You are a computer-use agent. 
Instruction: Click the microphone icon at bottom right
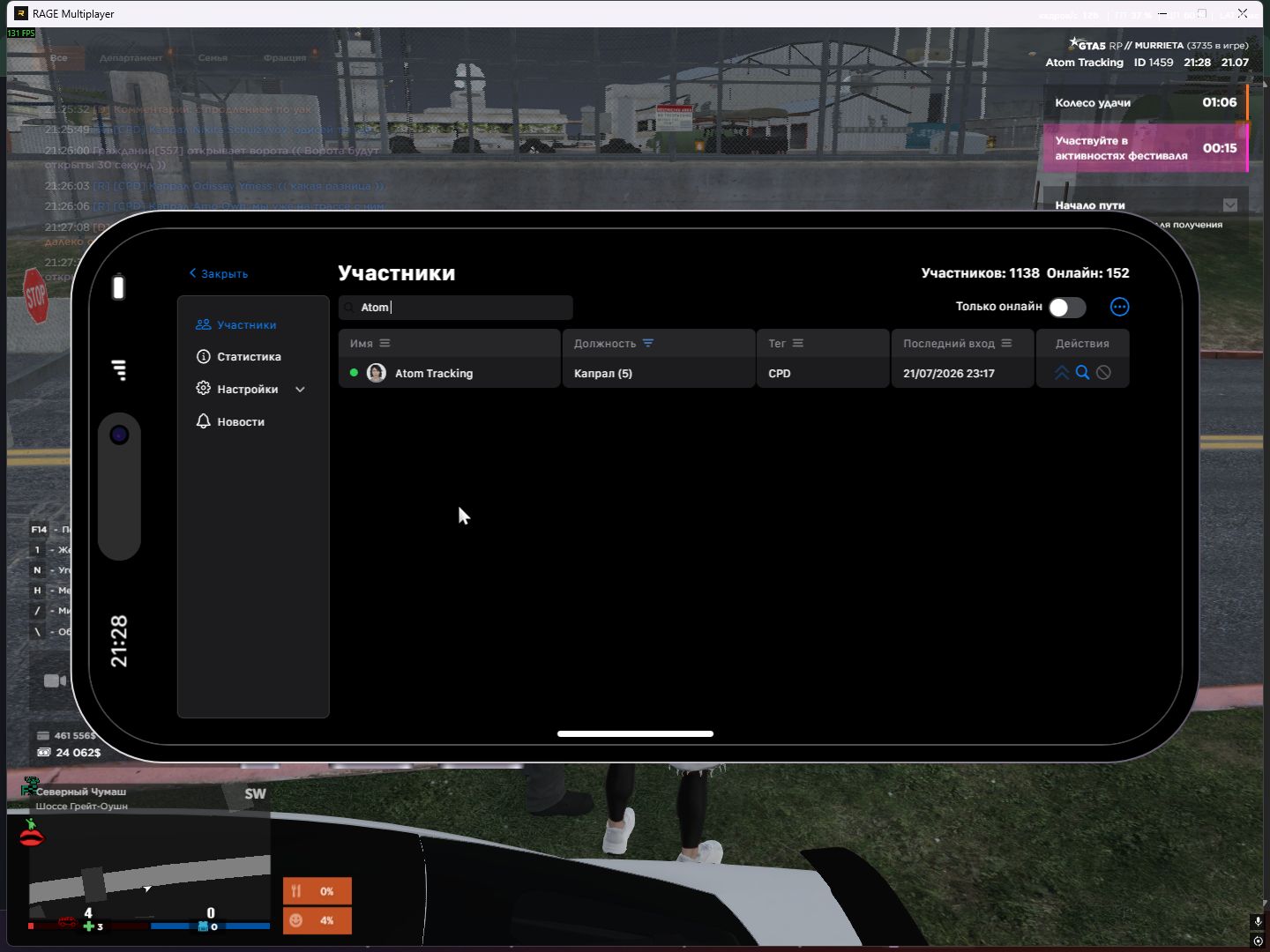(x=1258, y=922)
